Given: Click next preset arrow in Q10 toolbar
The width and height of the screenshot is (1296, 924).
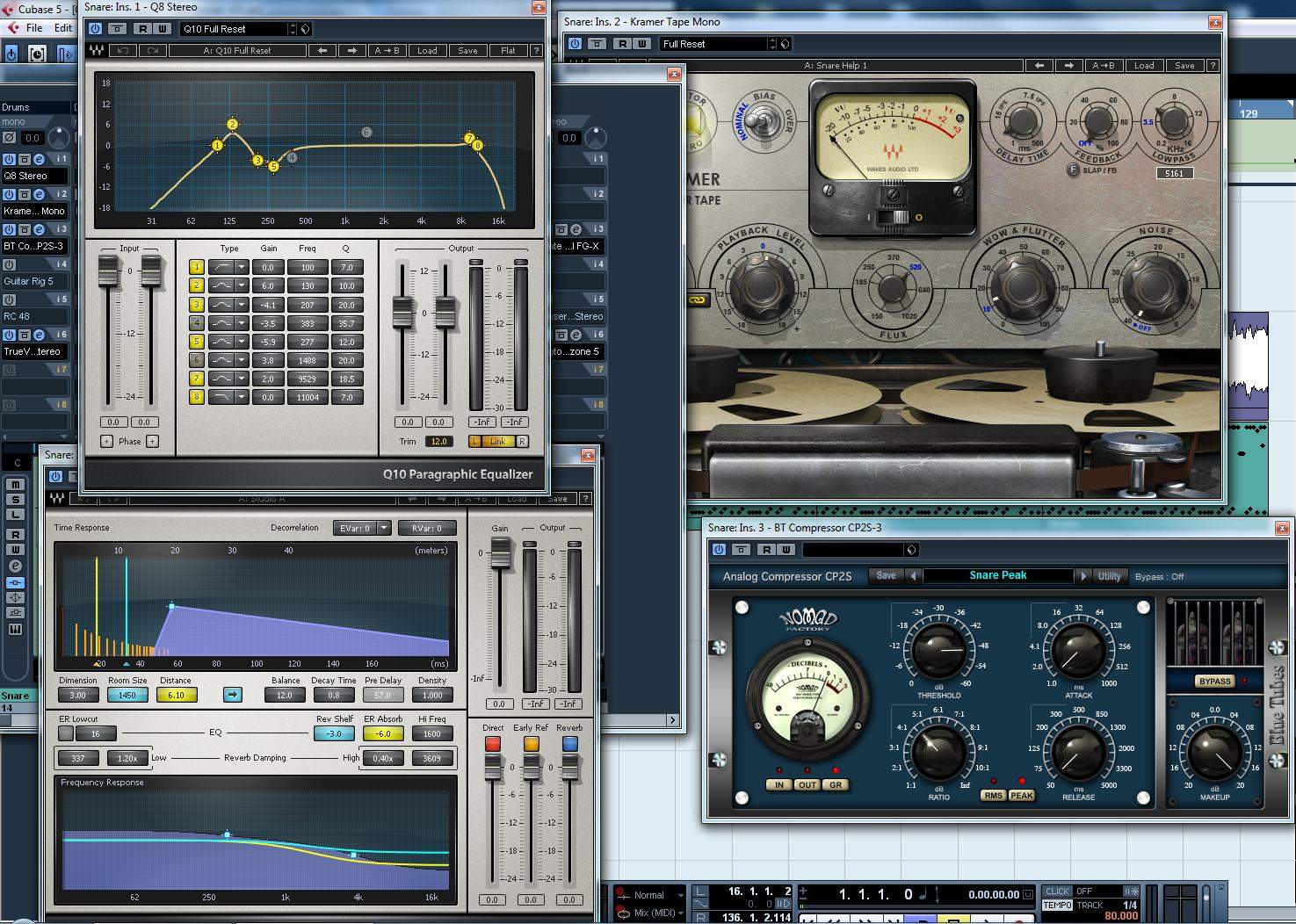Looking at the screenshot, I should click(351, 51).
